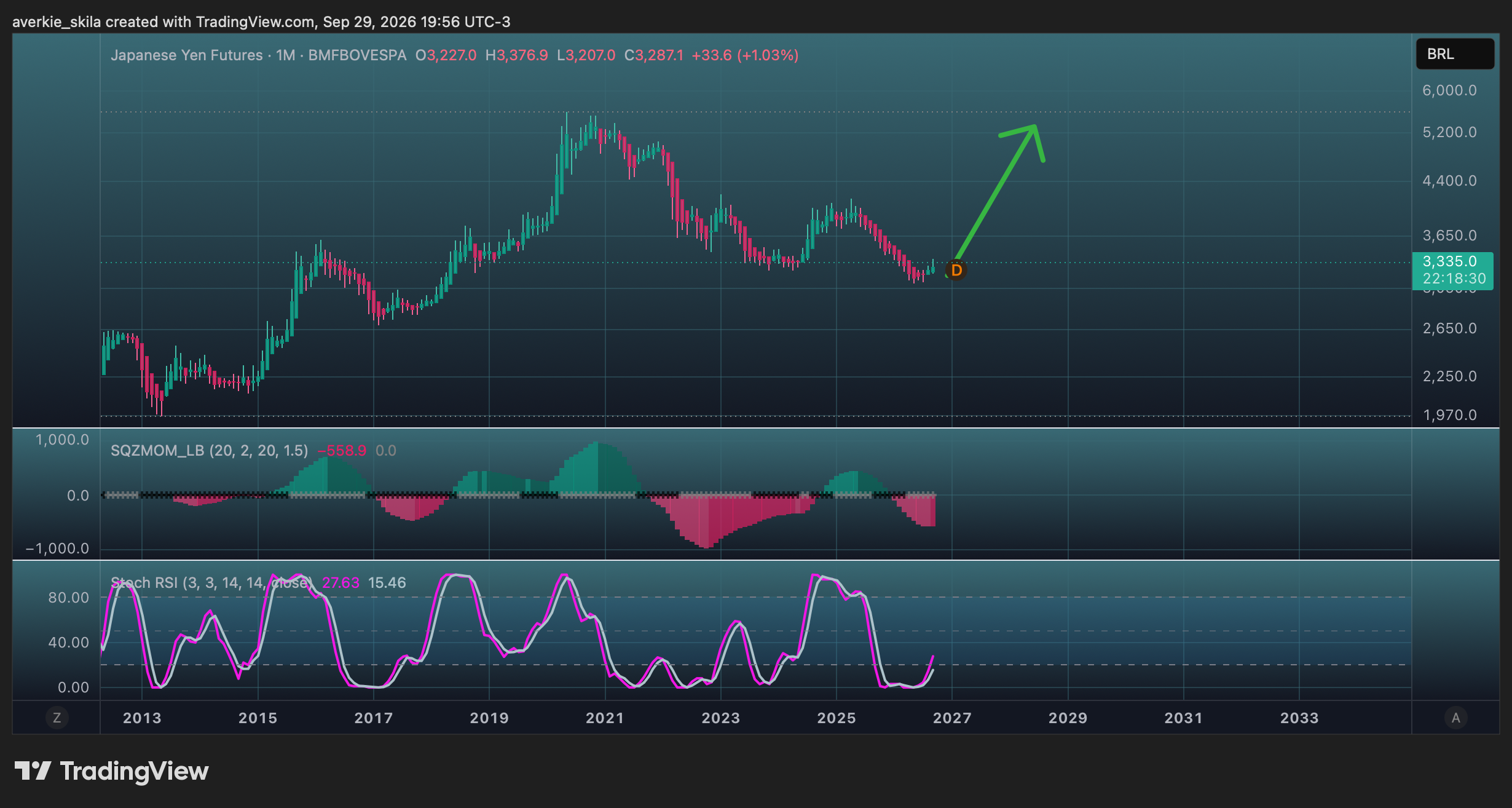Click the open price O3,227.0 value

[x=446, y=55]
